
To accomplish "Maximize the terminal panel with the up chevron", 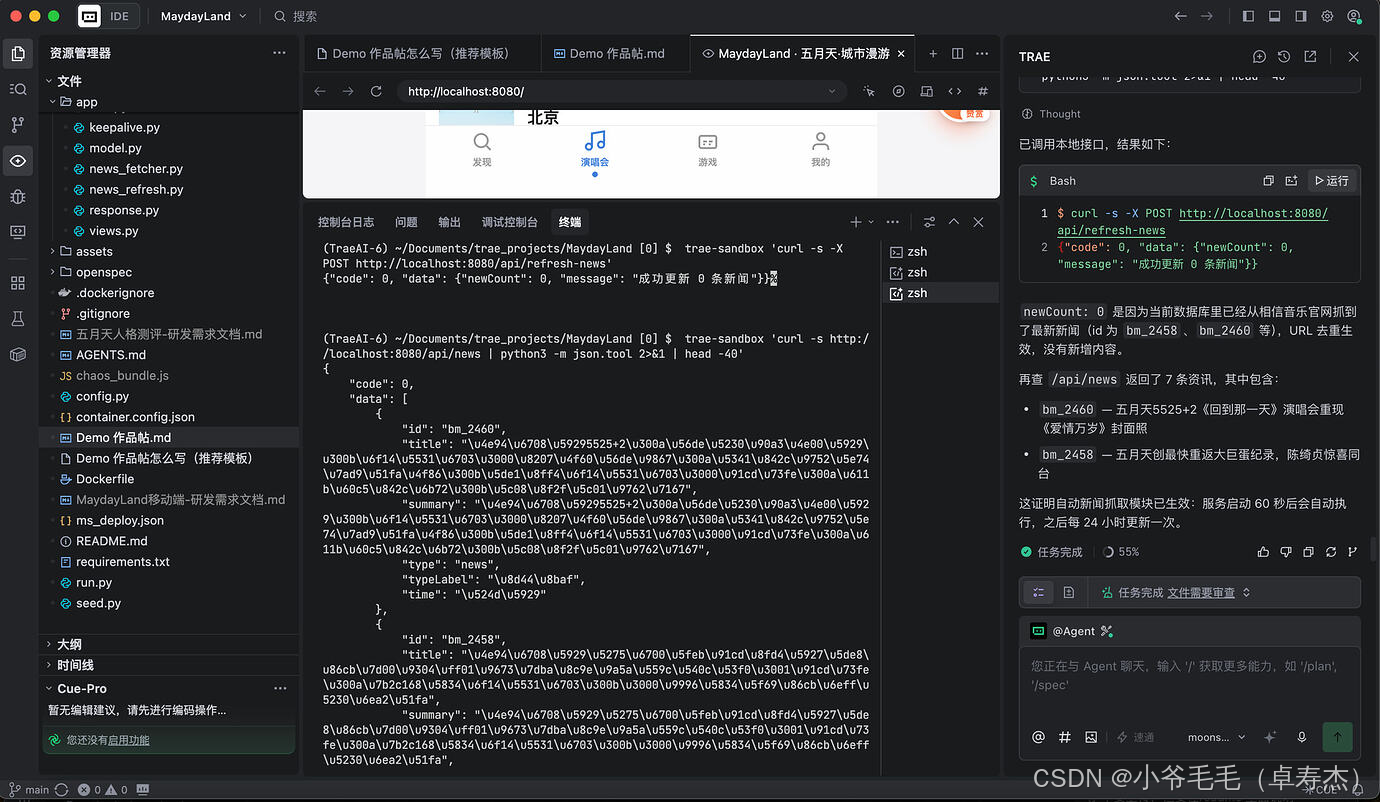I will 954,222.
